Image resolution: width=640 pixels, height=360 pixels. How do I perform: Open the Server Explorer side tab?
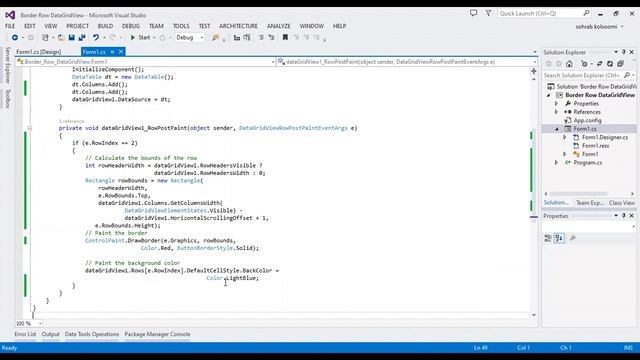(7, 65)
